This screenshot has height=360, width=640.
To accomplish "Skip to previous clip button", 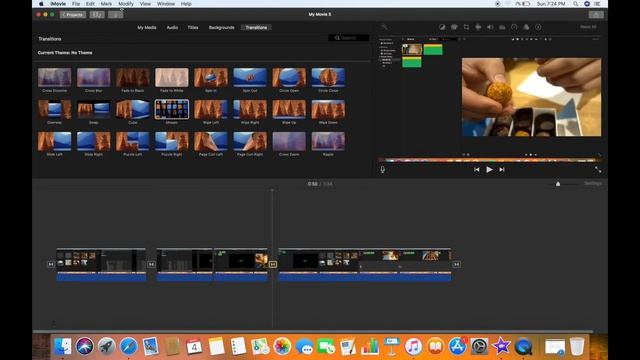I will (x=476, y=169).
